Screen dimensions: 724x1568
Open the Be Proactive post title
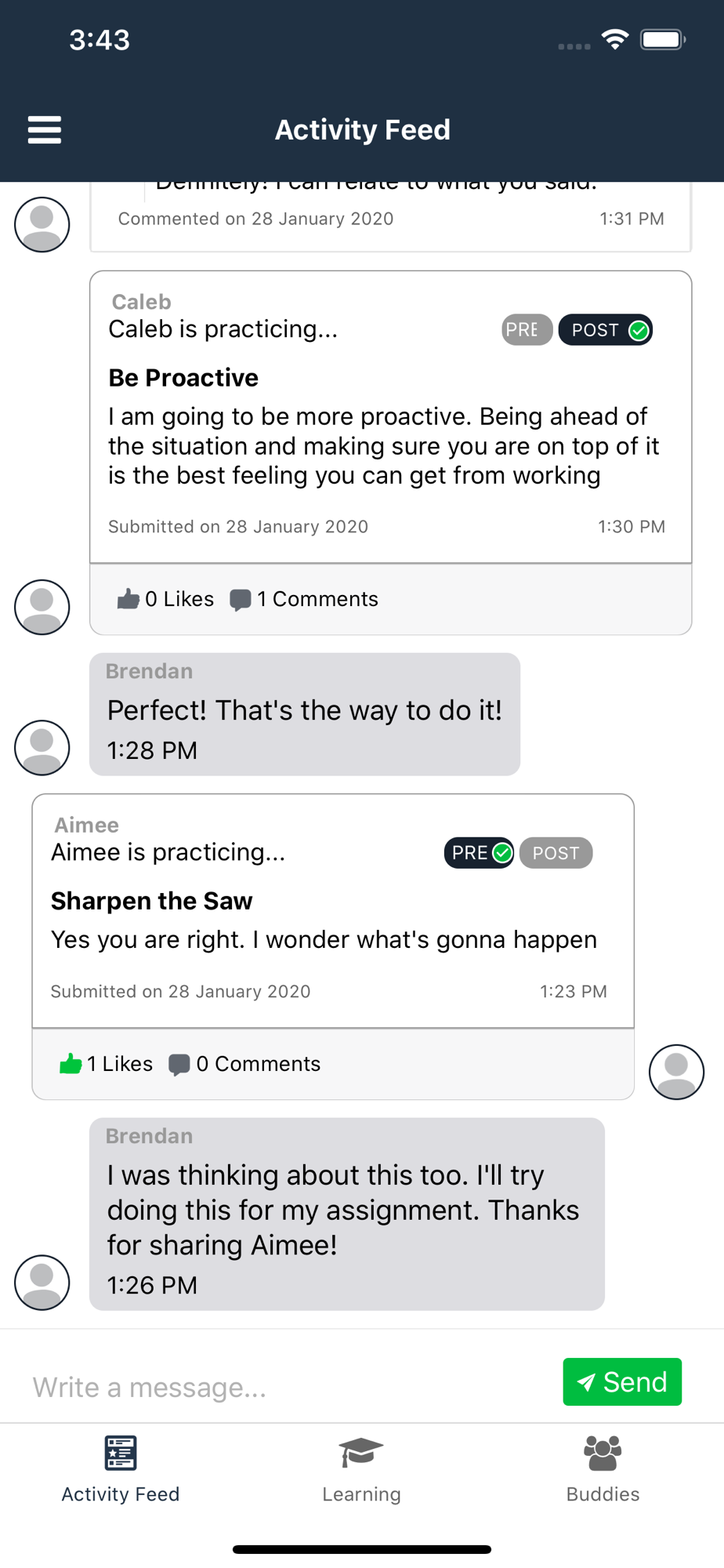click(x=183, y=378)
